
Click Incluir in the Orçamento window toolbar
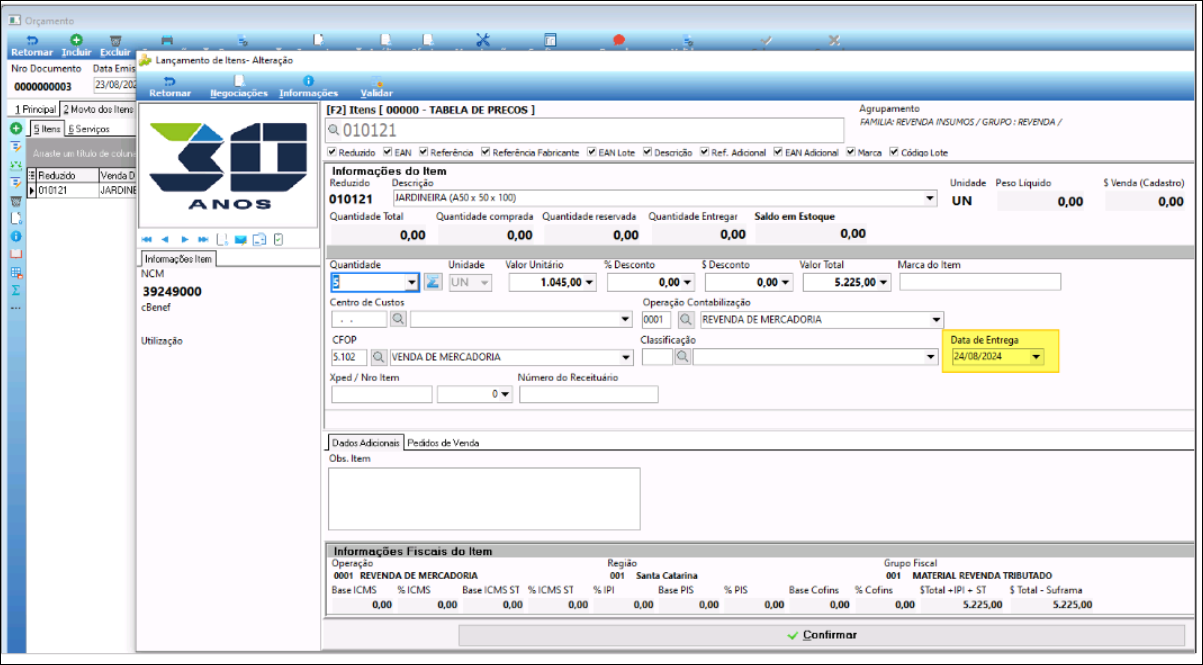76,46
